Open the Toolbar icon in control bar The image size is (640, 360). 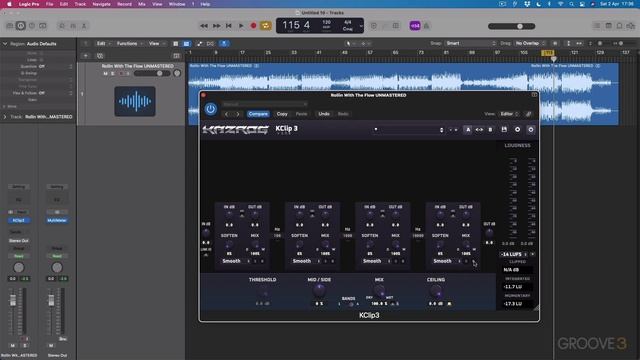click(42, 26)
